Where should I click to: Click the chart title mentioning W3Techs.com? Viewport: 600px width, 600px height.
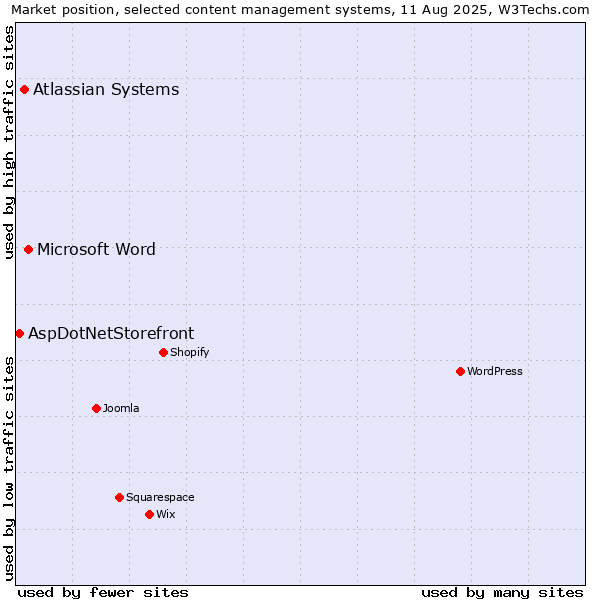click(x=300, y=10)
